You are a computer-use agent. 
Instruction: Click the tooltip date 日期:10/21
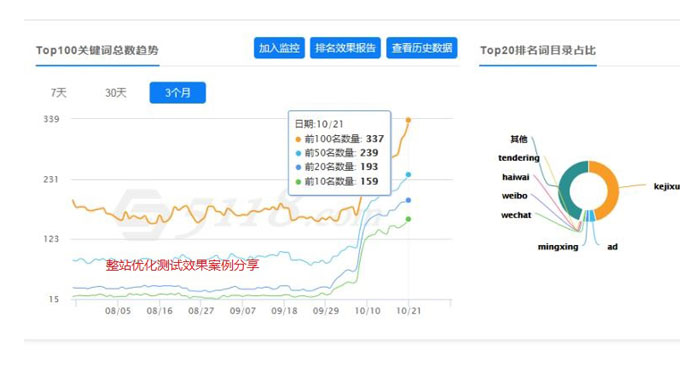click(x=319, y=124)
